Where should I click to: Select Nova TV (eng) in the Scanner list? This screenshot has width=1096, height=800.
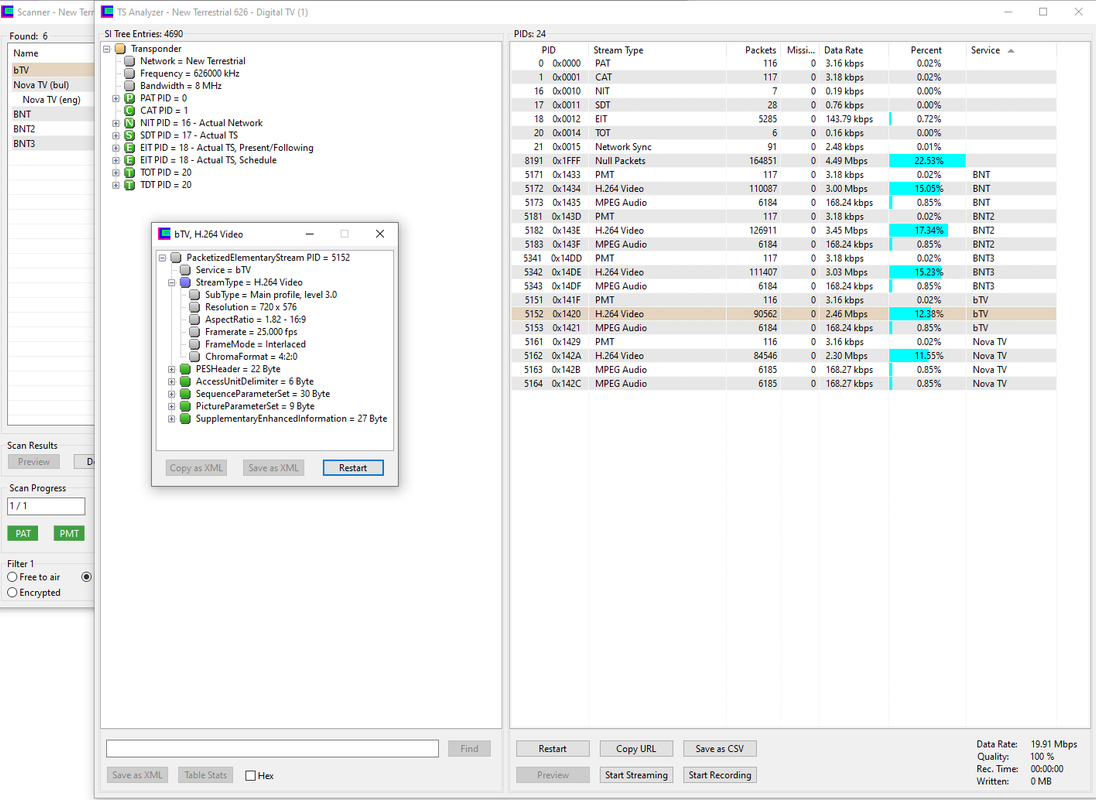tap(51, 100)
